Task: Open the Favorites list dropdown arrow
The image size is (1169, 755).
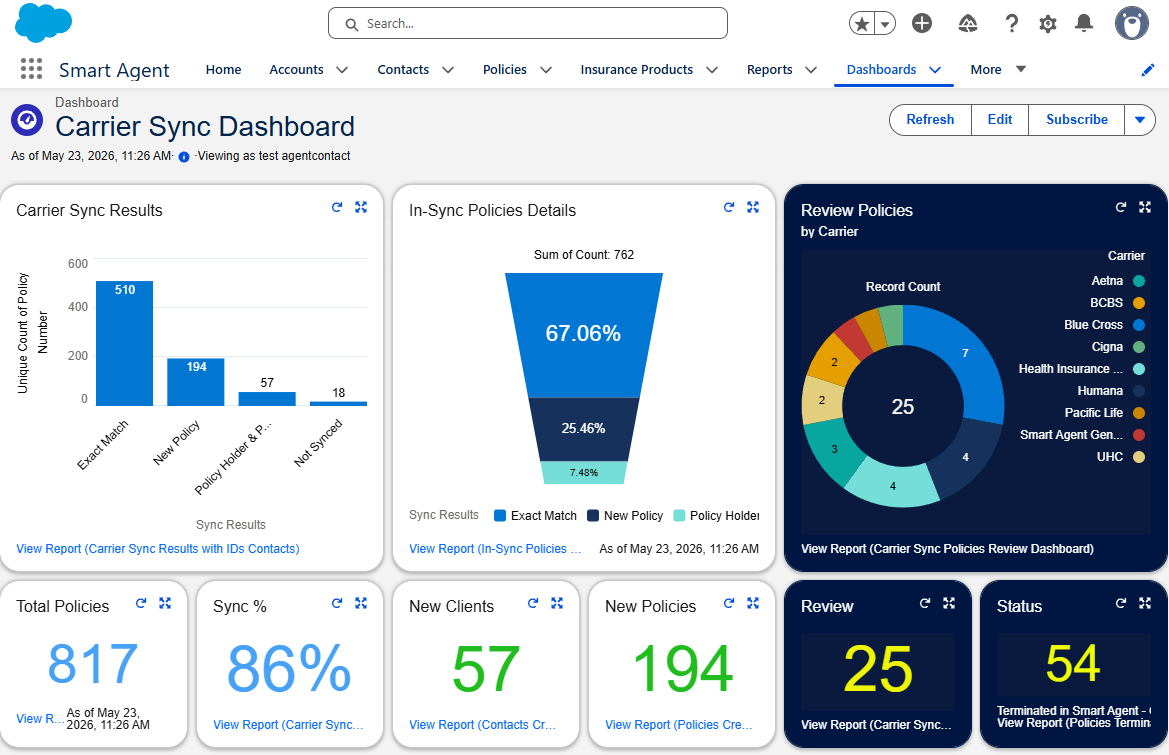Action: pos(885,24)
